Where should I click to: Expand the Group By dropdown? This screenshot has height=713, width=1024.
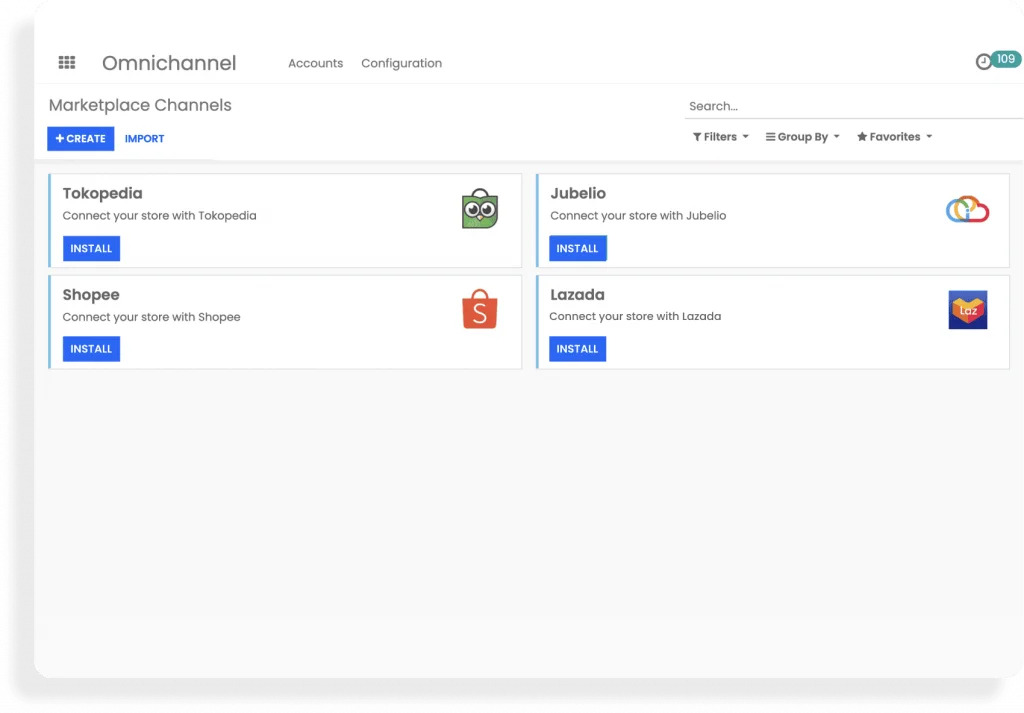(803, 136)
